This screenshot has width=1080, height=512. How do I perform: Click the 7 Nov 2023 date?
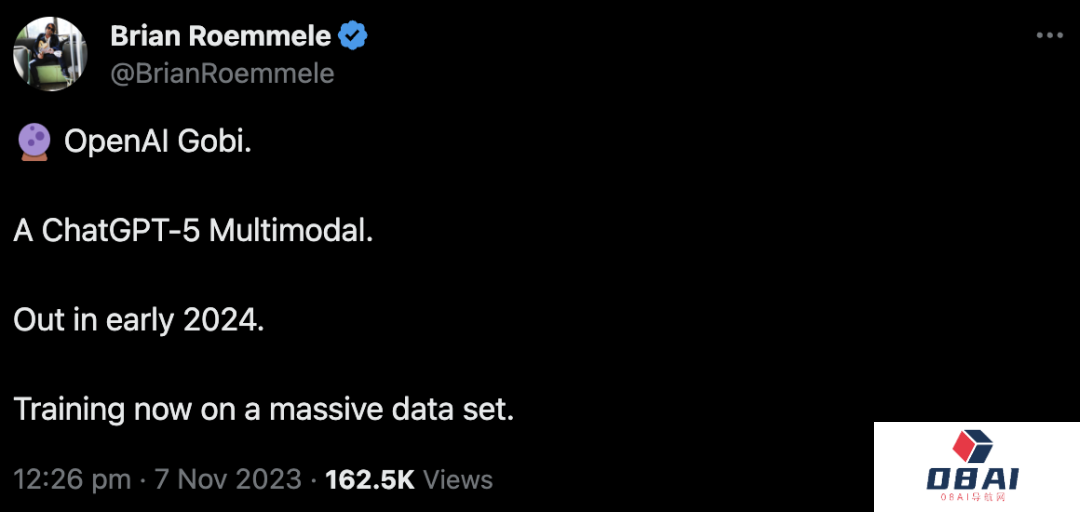pos(227,480)
